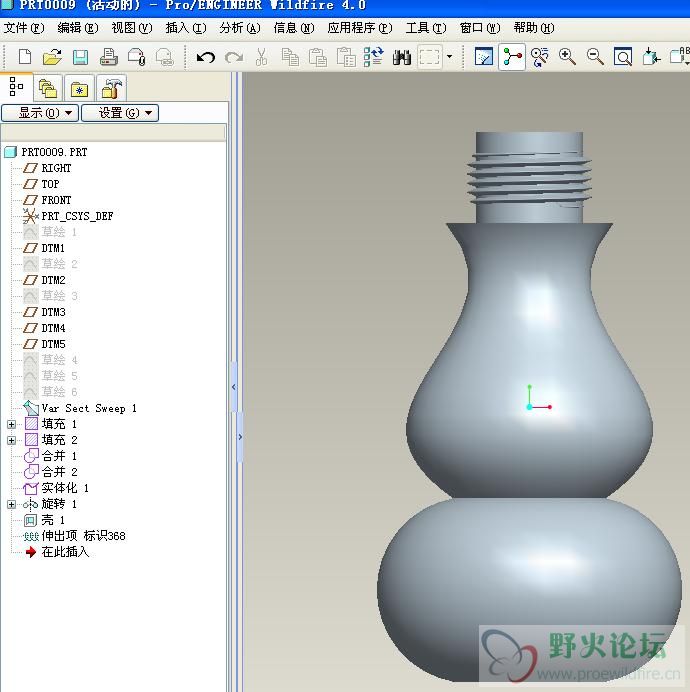
Task: Open the Find binoculars tool
Action: click(x=402, y=57)
